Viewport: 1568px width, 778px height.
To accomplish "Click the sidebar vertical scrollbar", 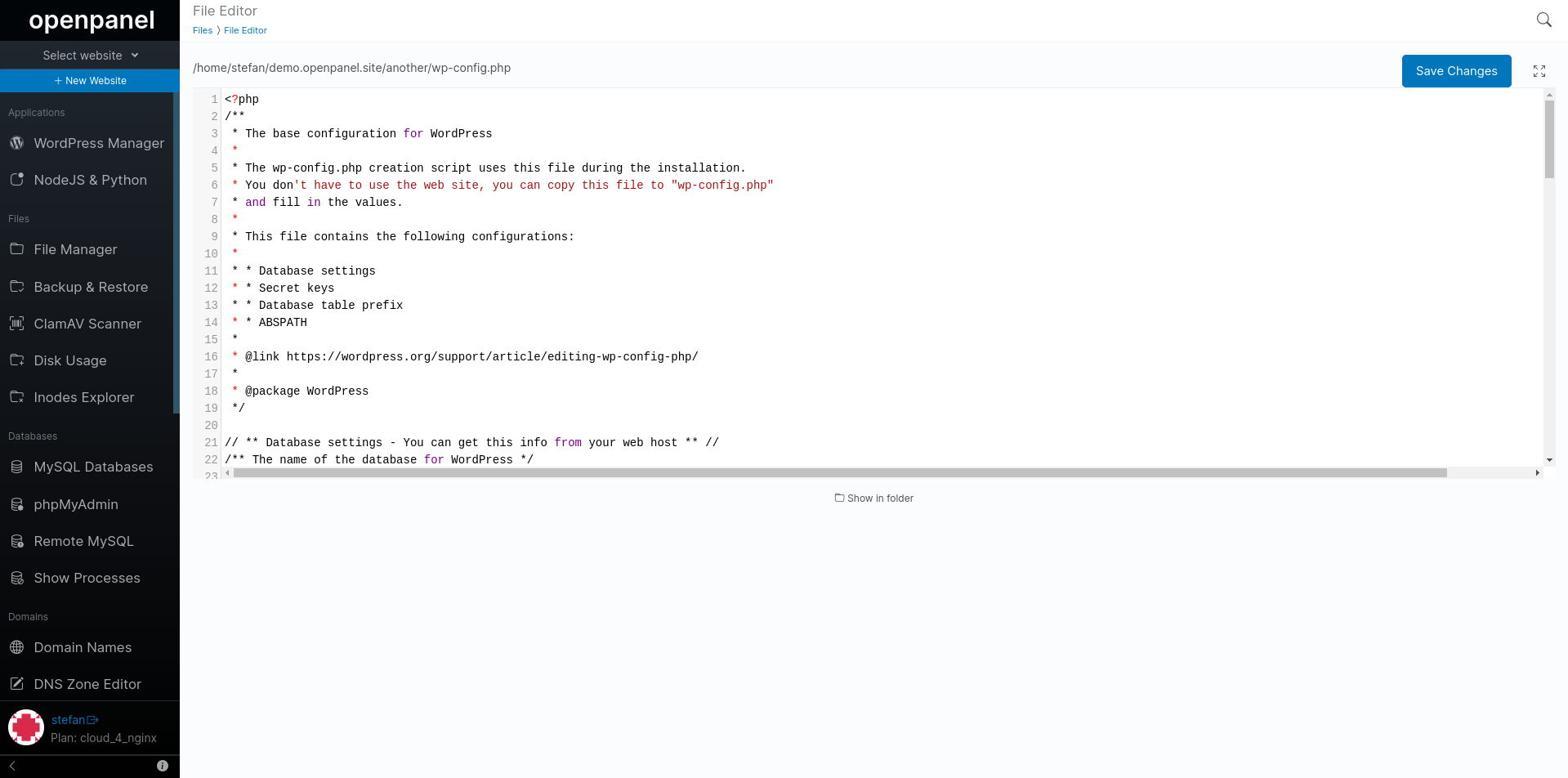I will pyautogui.click(x=176, y=253).
